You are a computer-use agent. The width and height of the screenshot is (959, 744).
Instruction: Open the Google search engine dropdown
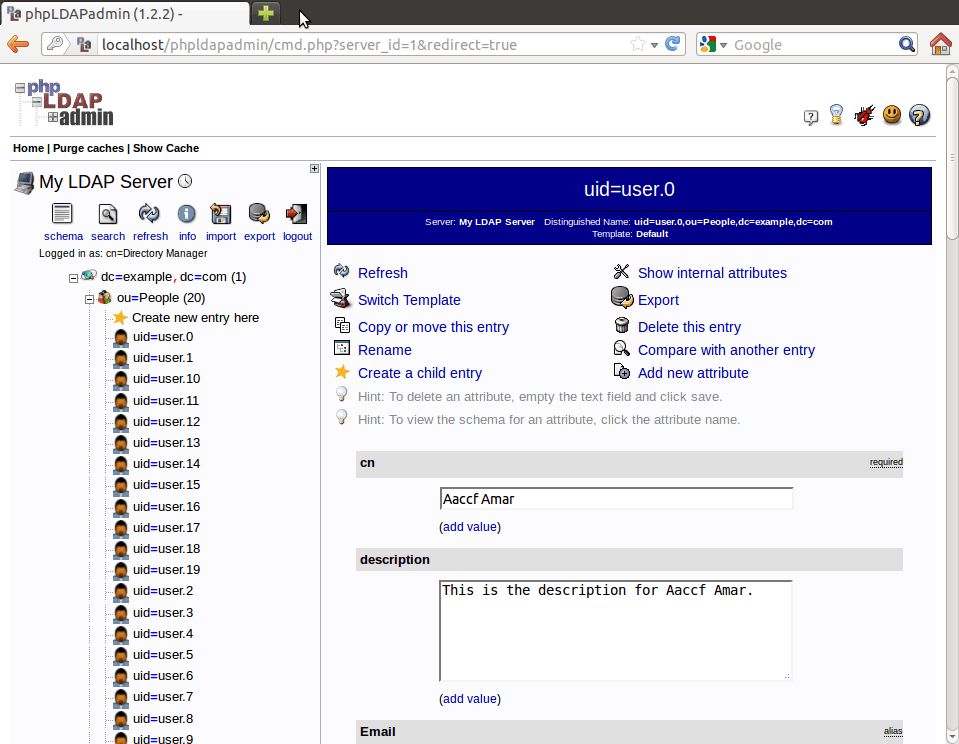(722, 44)
